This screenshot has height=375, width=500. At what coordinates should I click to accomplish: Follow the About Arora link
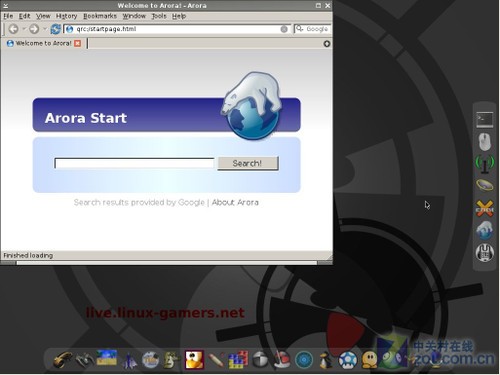pos(235,202)
